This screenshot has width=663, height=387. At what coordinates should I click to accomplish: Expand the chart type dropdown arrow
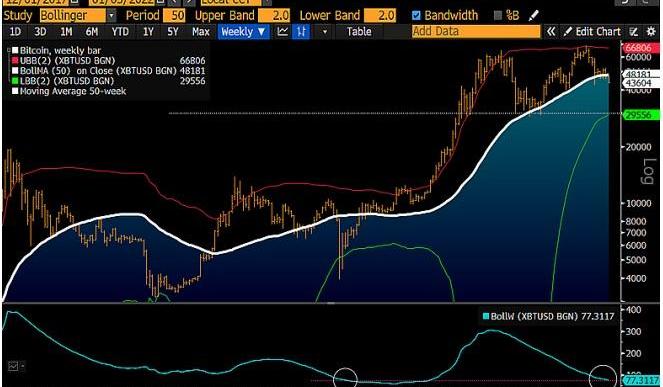coord(325,32)
